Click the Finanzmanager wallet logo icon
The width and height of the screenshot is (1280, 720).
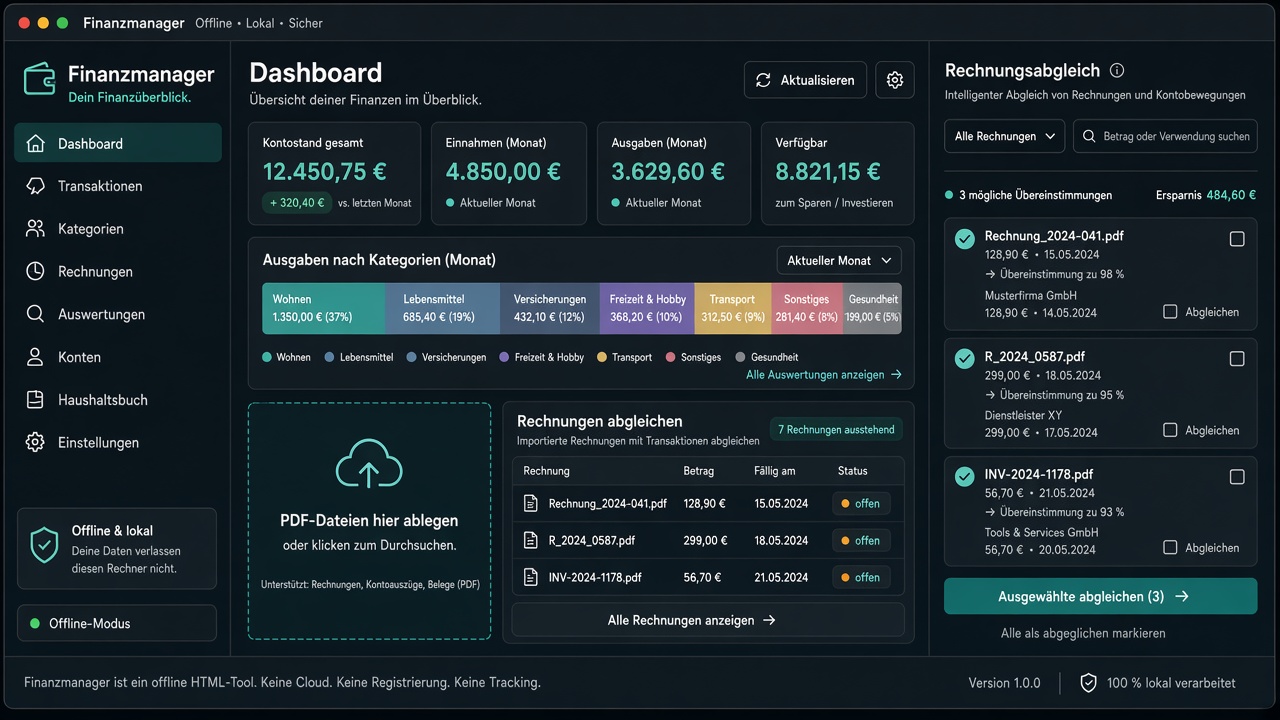click(39, 79)
